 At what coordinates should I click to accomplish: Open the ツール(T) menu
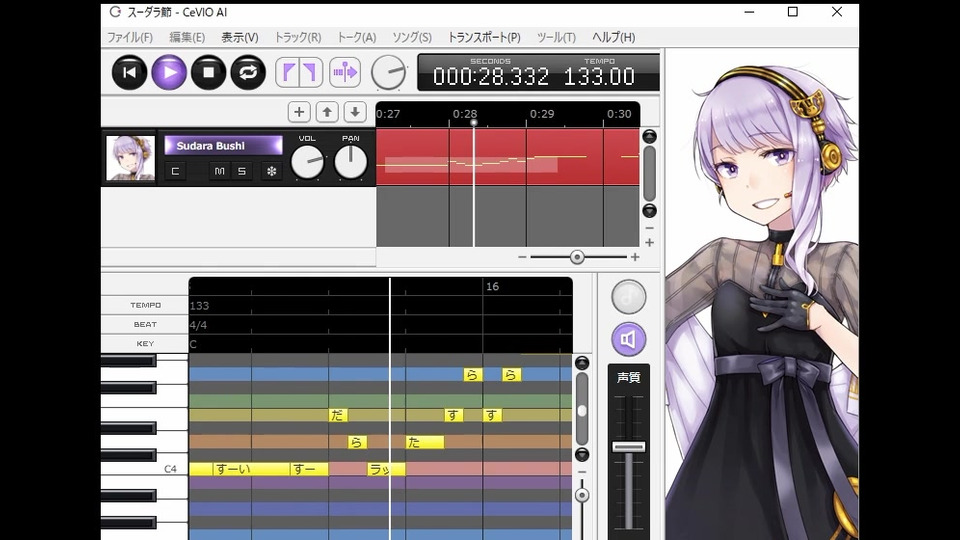(x=556, y=37)
